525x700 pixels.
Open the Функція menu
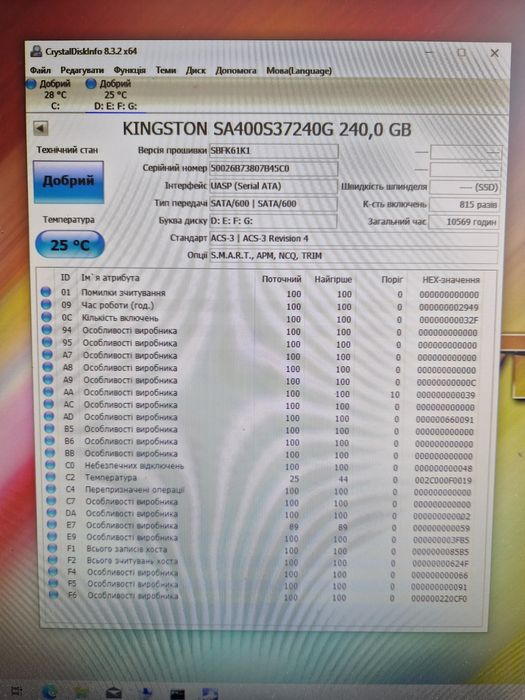(129, 71)
